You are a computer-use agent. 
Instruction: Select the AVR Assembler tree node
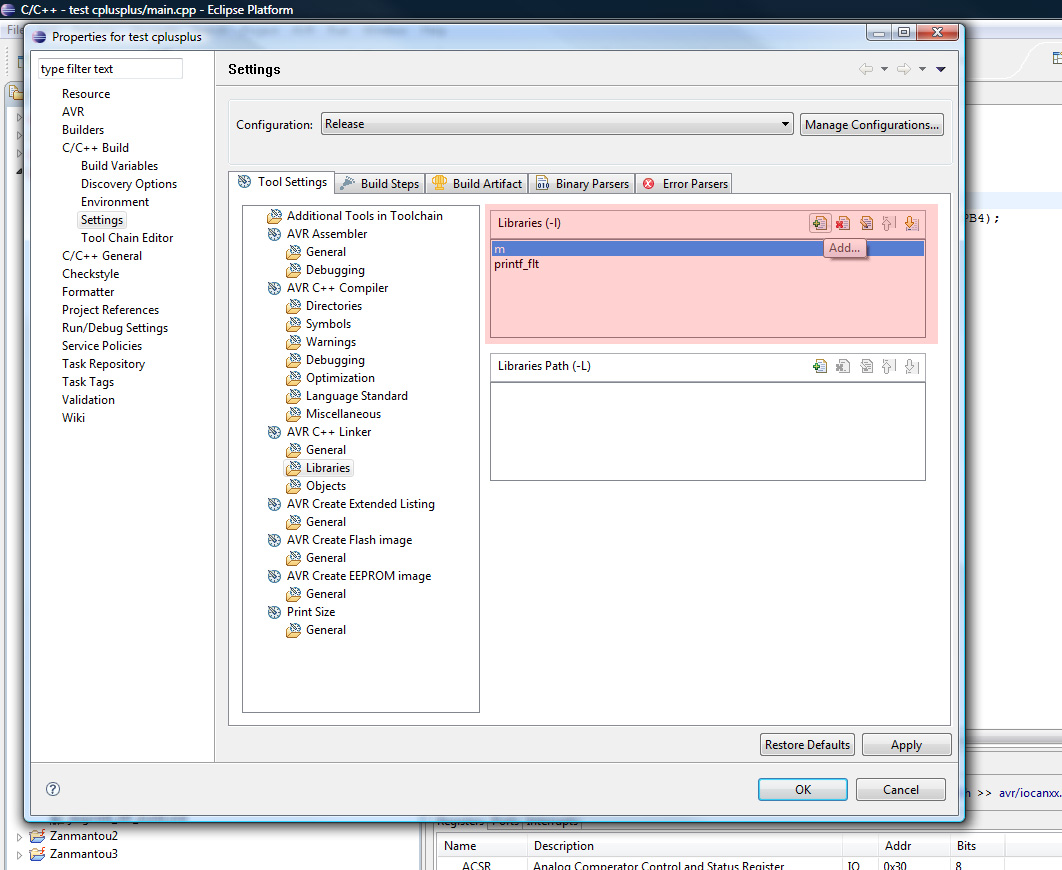(x=326, y=234)
